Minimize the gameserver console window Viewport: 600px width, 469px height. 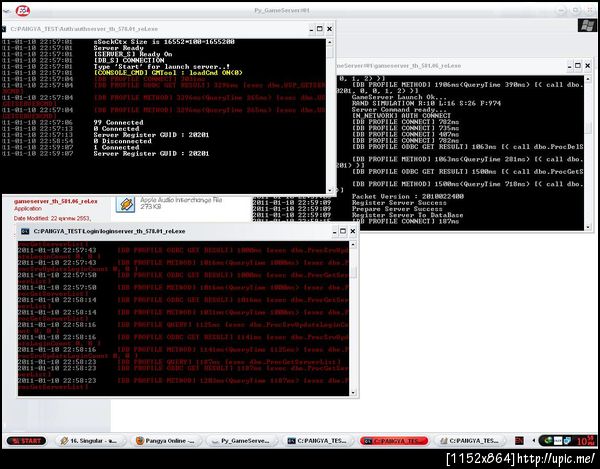coord(569,66)
